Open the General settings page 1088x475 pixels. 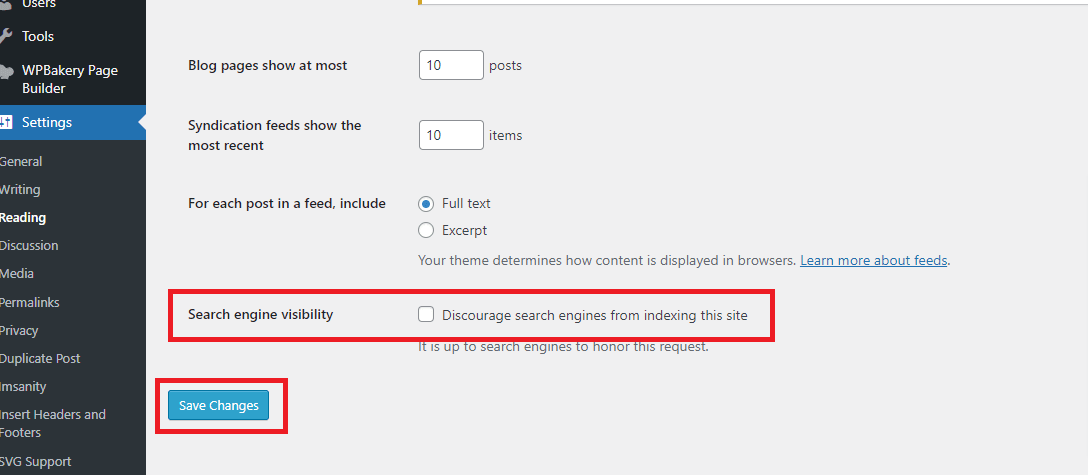(21, 161)
